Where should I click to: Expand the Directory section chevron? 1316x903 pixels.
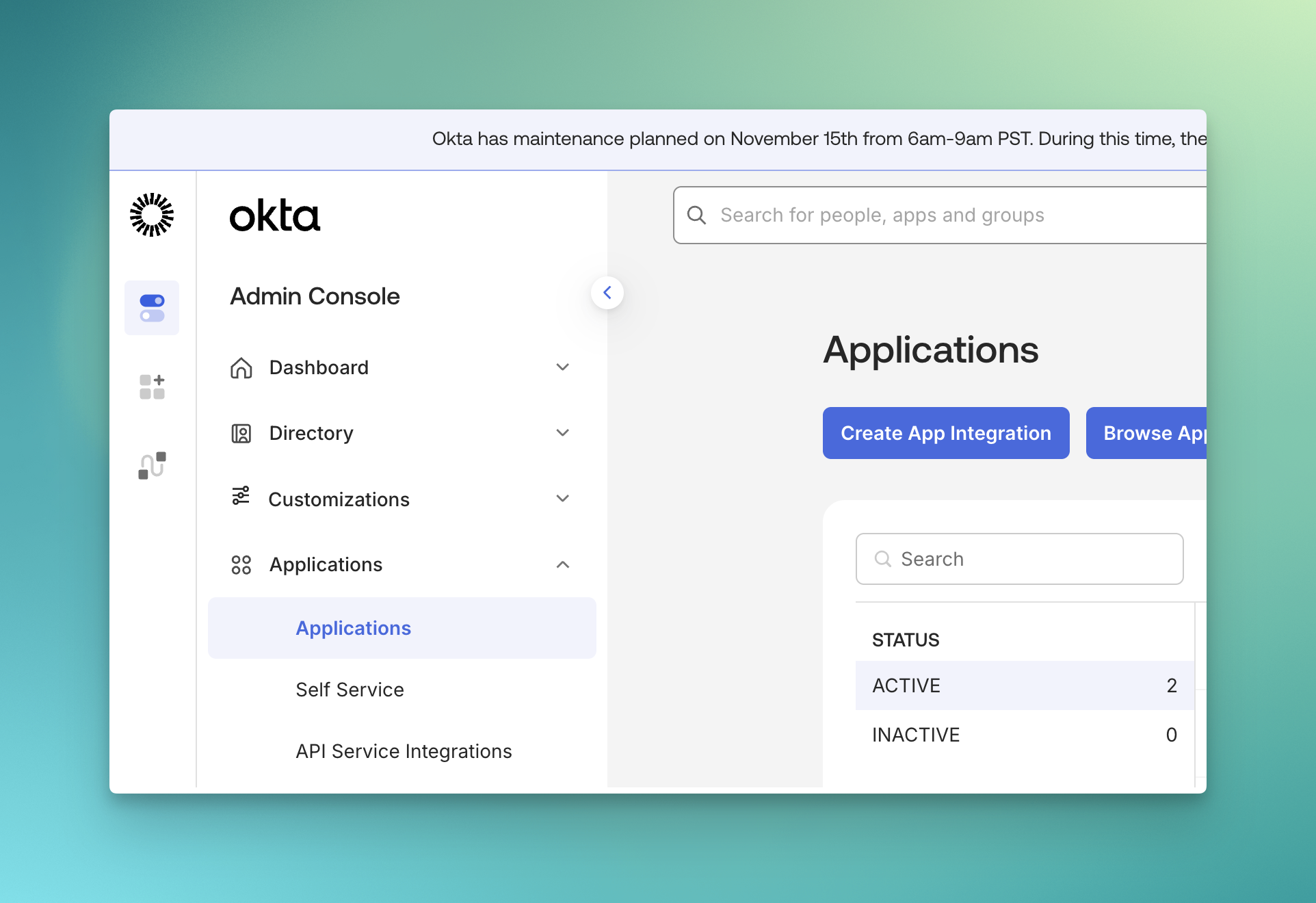point(562,432)
